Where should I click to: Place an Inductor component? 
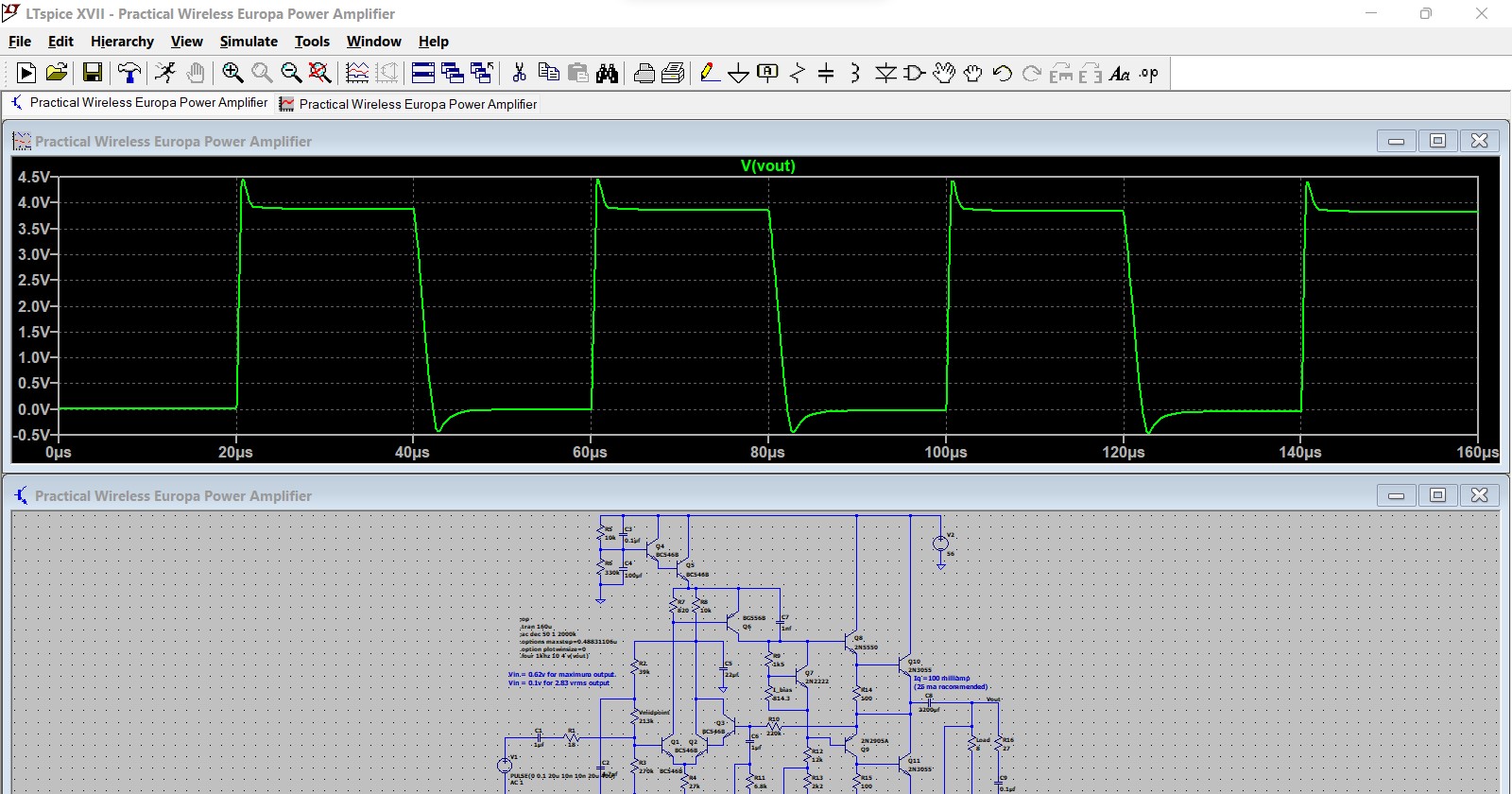point(855,73)
